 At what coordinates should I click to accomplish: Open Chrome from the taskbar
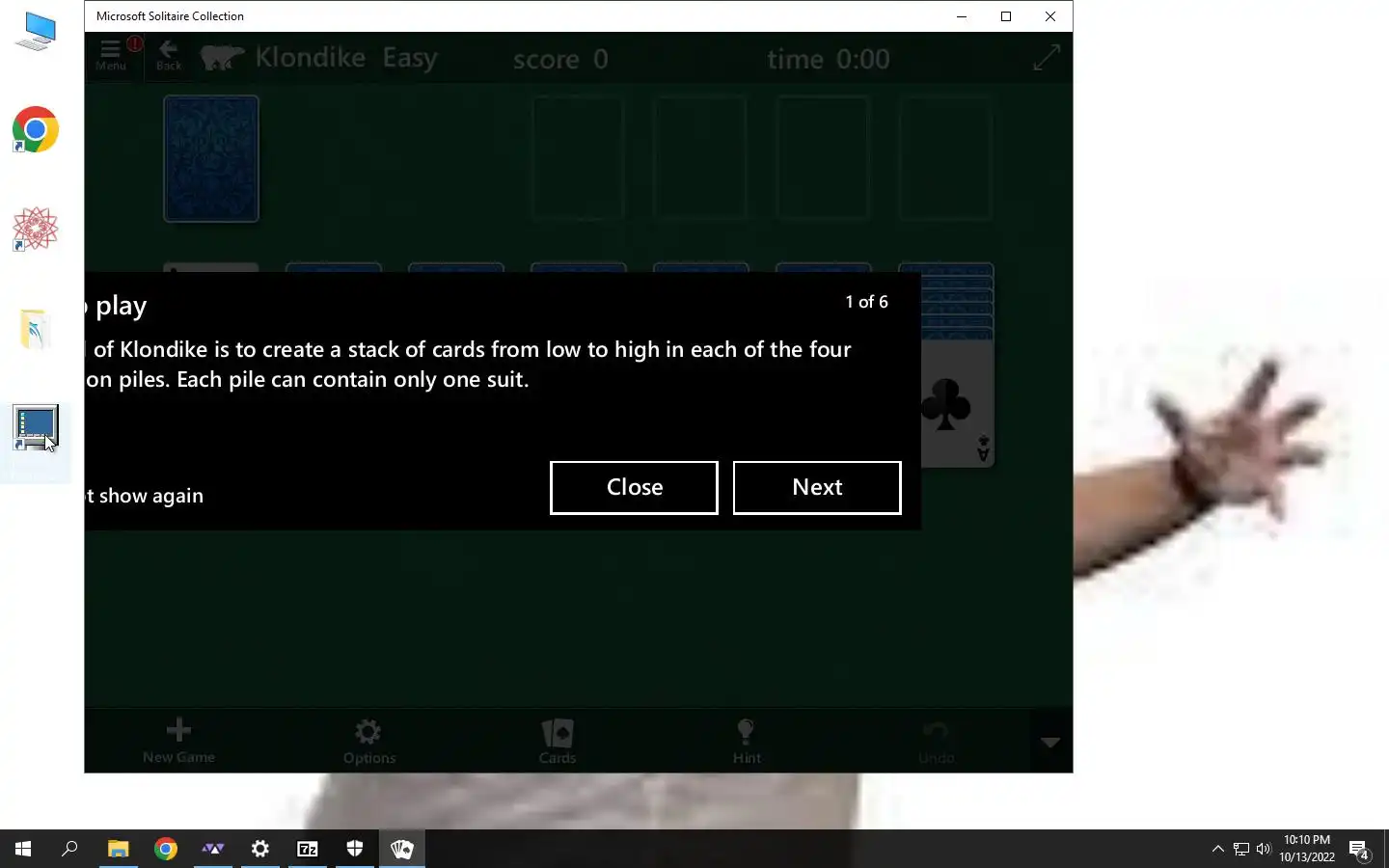tap(166, 849)
